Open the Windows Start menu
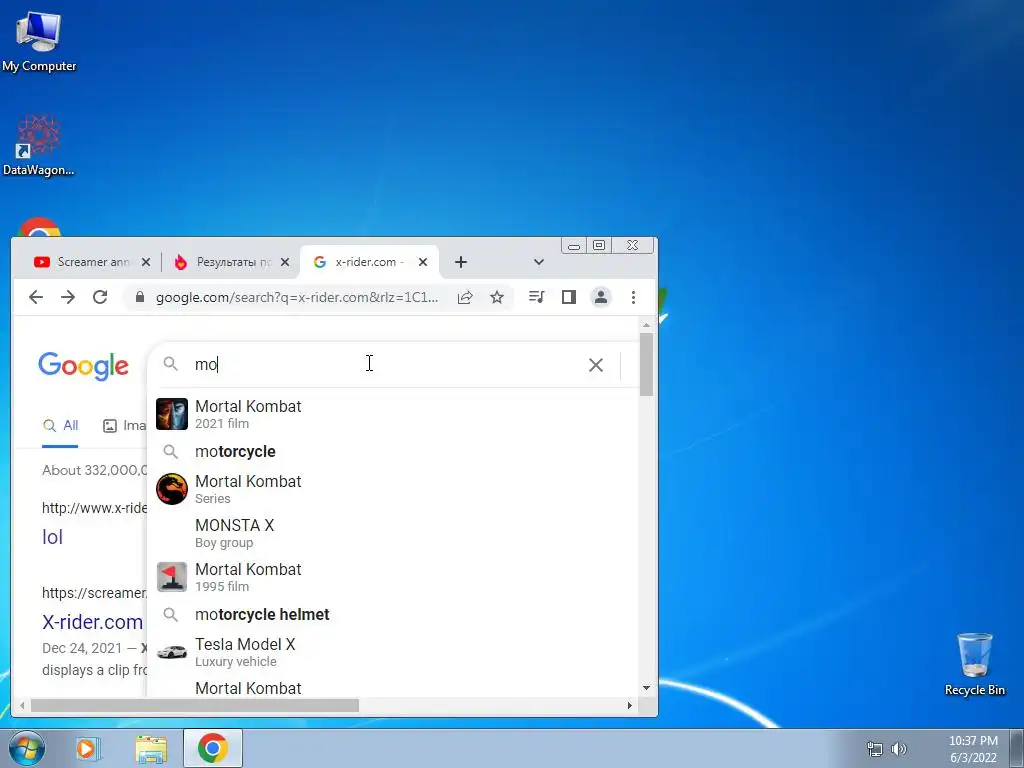 [x=25, y=748]
